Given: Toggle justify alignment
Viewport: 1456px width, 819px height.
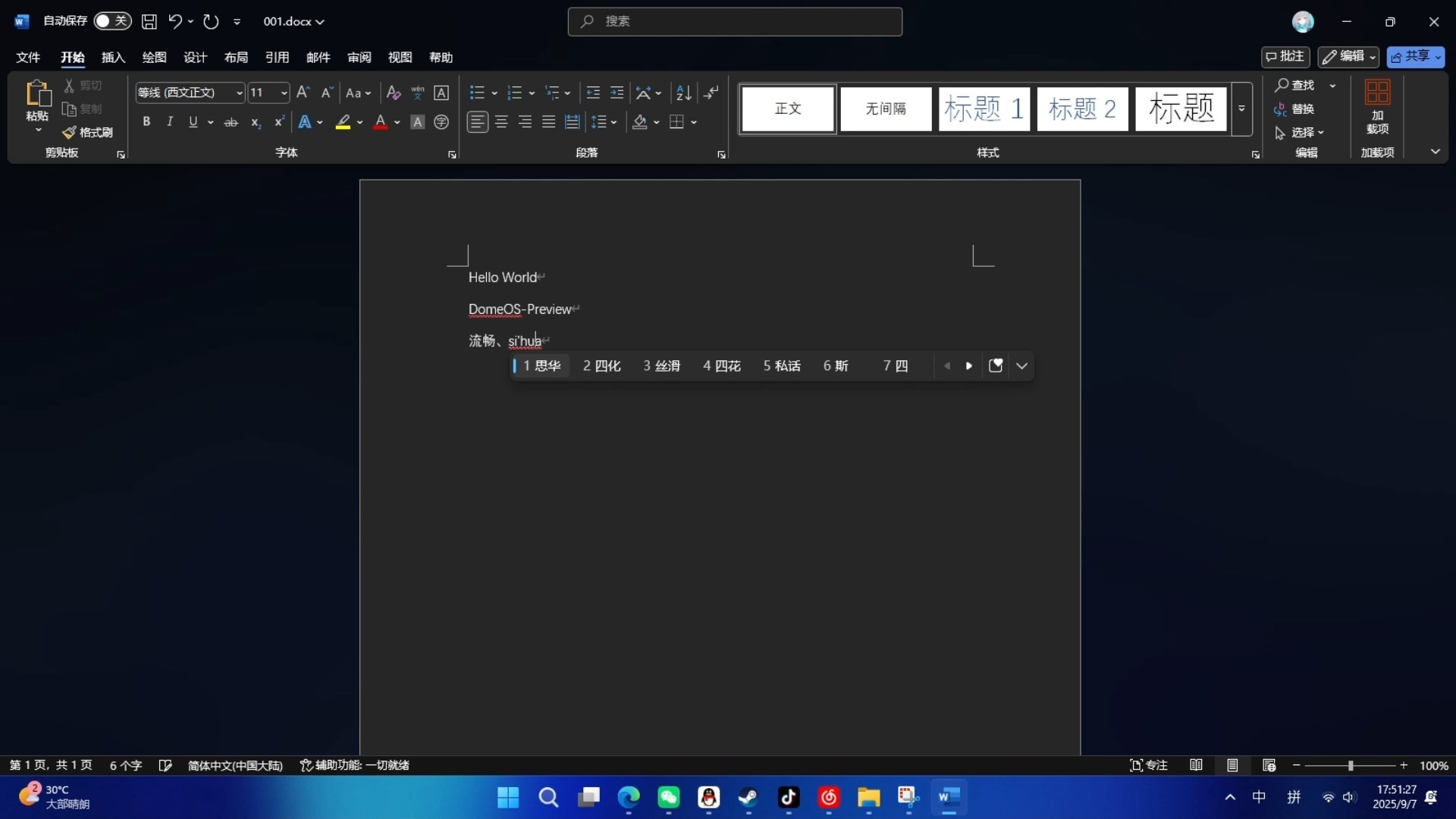Looking at the screenshot, I should point(548,122).
